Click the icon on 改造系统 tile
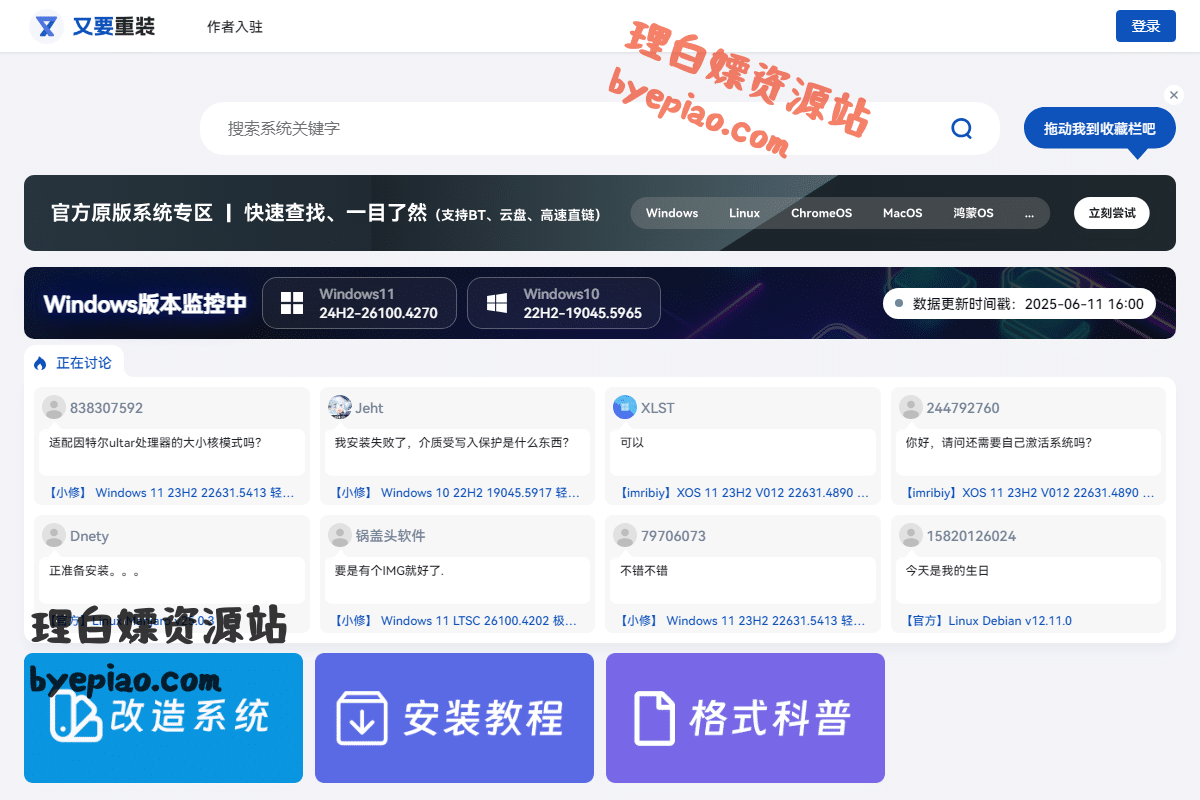This screenshot has width=1200, height=800. pos(76,716)
